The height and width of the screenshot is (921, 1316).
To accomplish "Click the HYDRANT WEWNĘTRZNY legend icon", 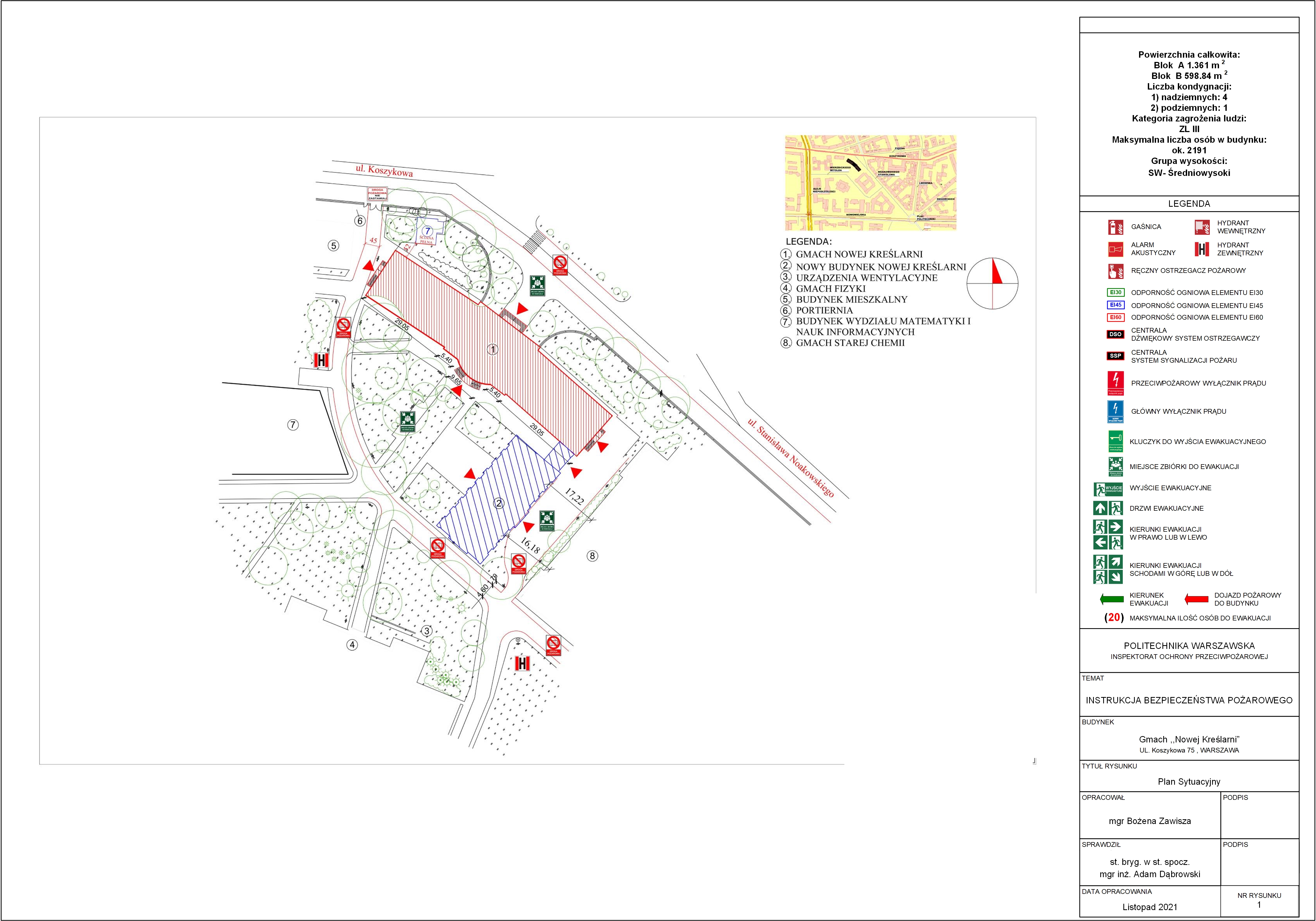I will [1202, 227].
